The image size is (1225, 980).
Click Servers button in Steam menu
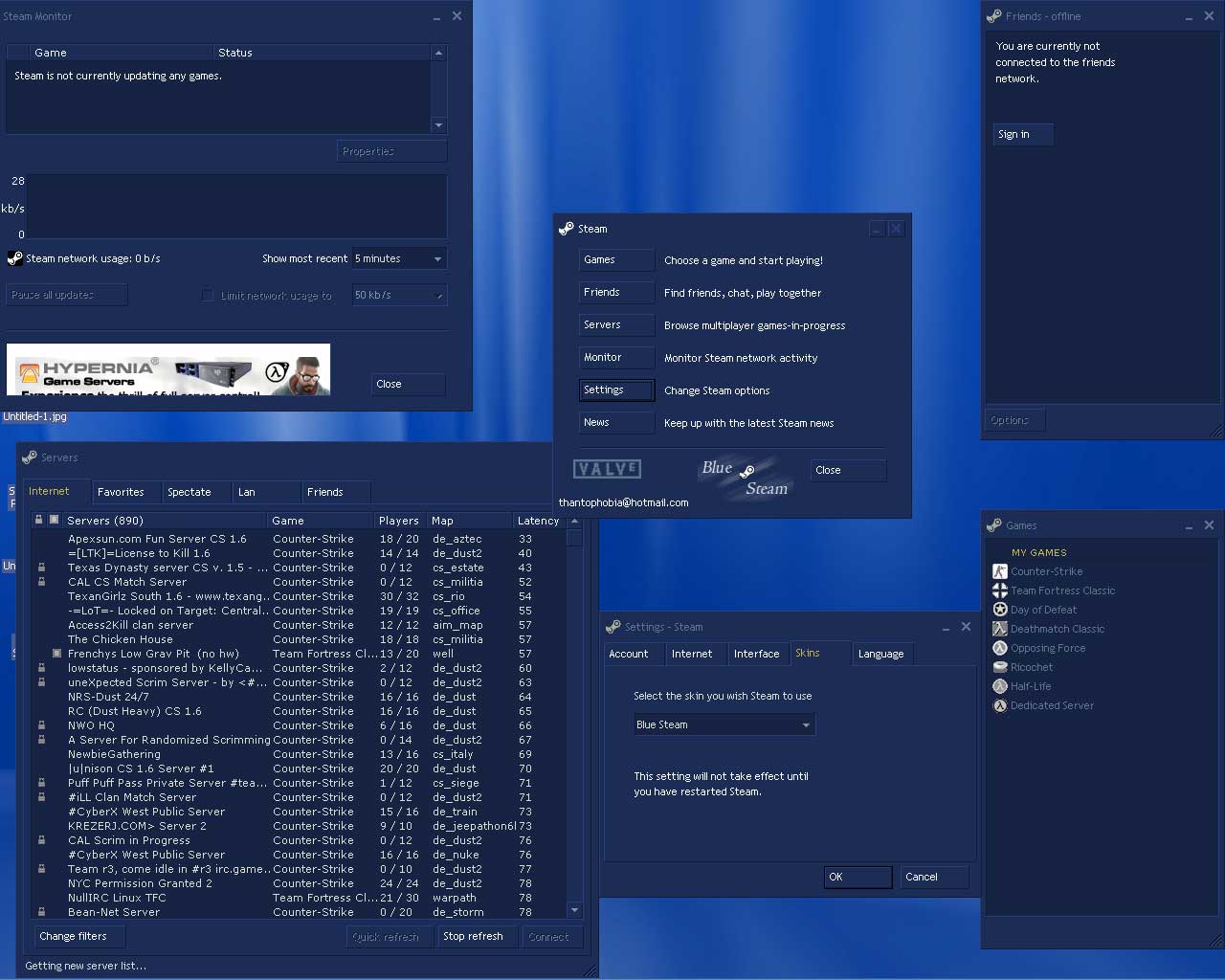click(616, 324)
